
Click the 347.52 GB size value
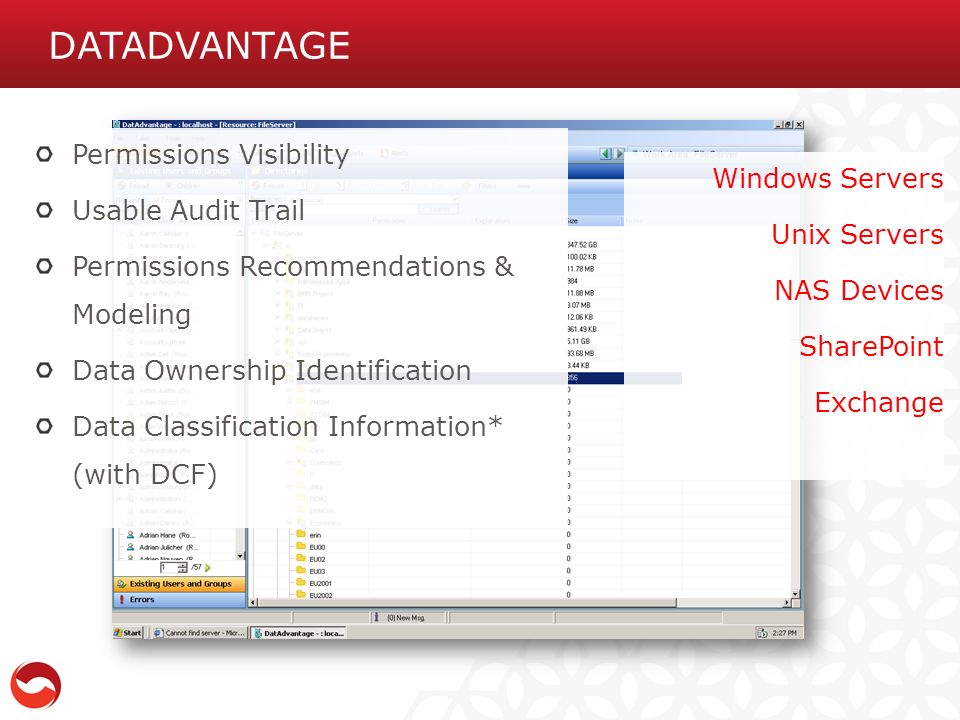coord(582,245)
